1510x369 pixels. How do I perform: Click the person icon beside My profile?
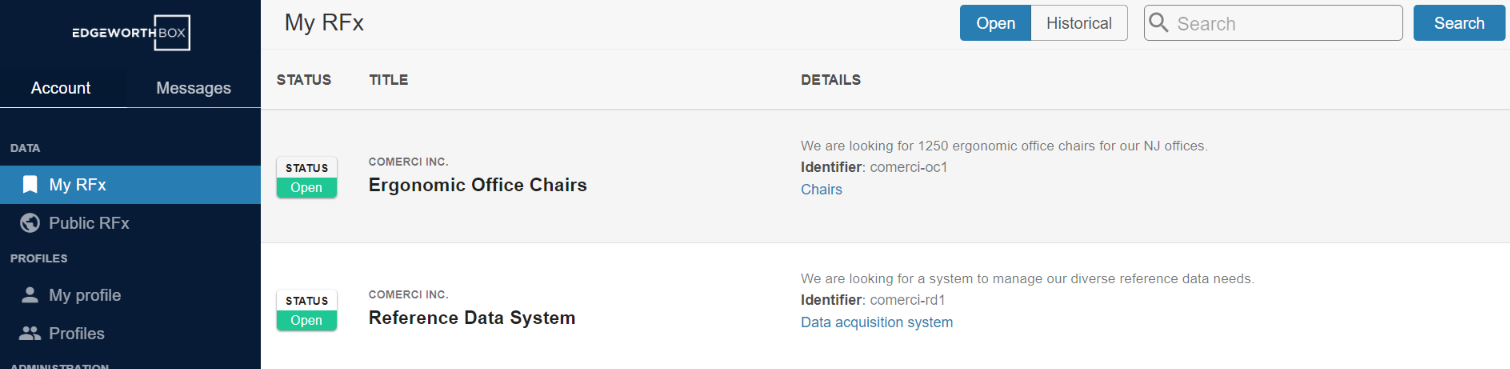point(30,295)
